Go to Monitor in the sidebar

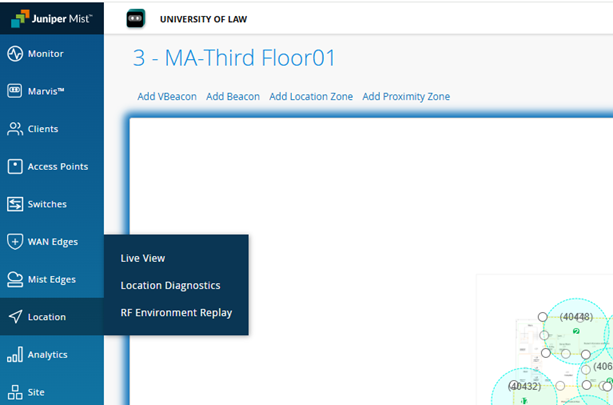(x=46, y=54)
